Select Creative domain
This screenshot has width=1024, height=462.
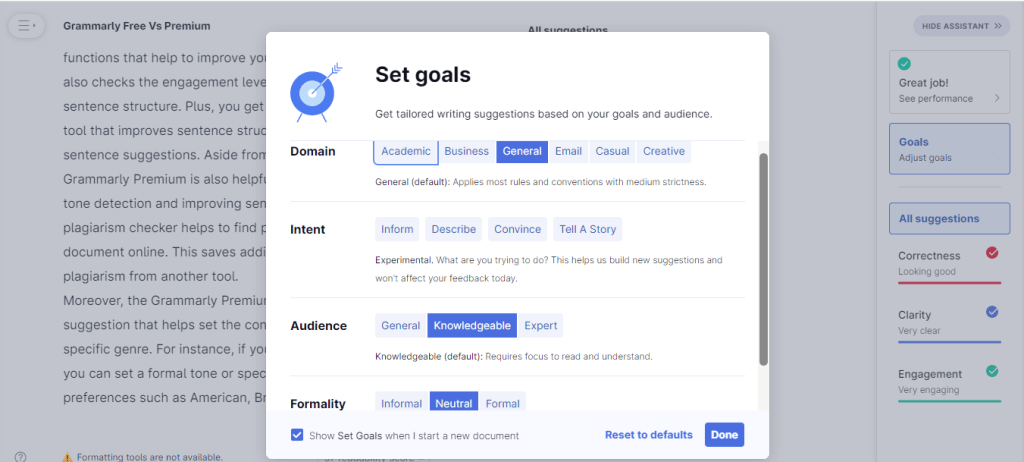point(664,151)
